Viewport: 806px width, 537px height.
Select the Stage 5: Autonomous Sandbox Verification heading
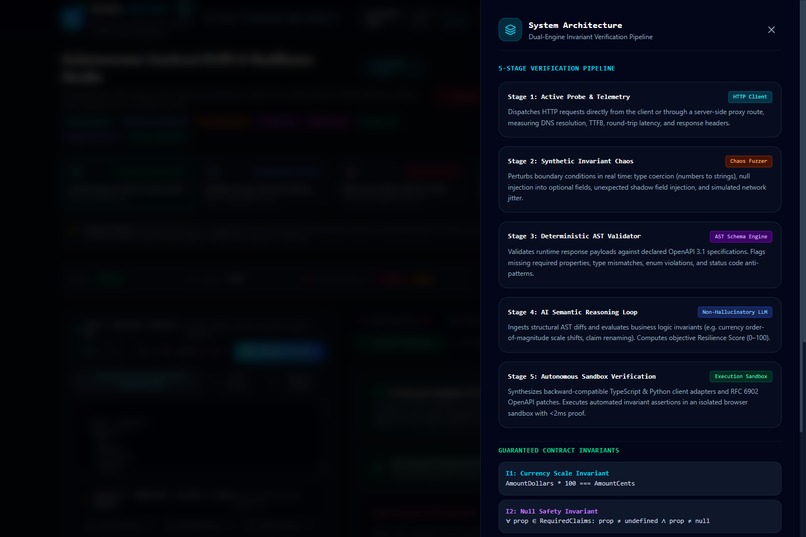point(582,376)
